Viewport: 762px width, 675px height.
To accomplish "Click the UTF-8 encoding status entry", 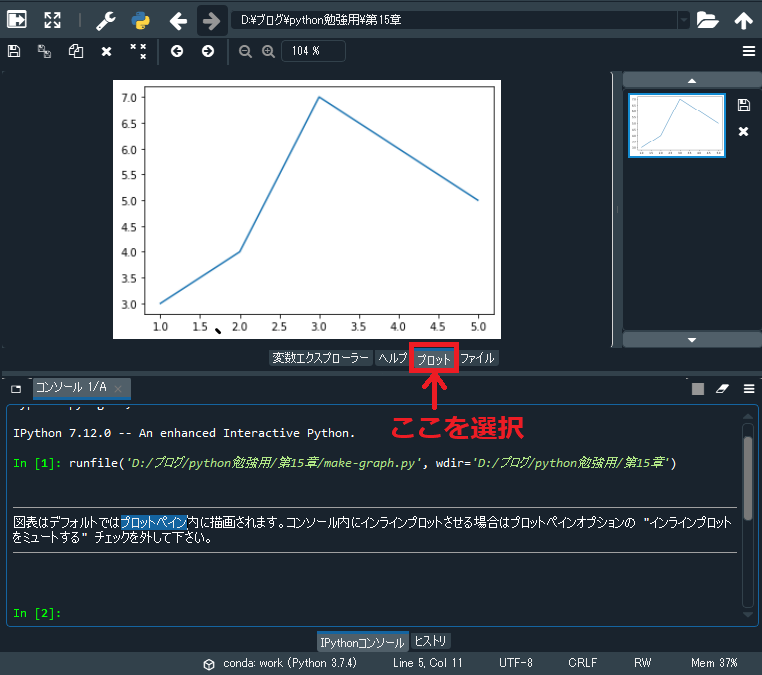I will pyautogui.click(x=516, y=663).
